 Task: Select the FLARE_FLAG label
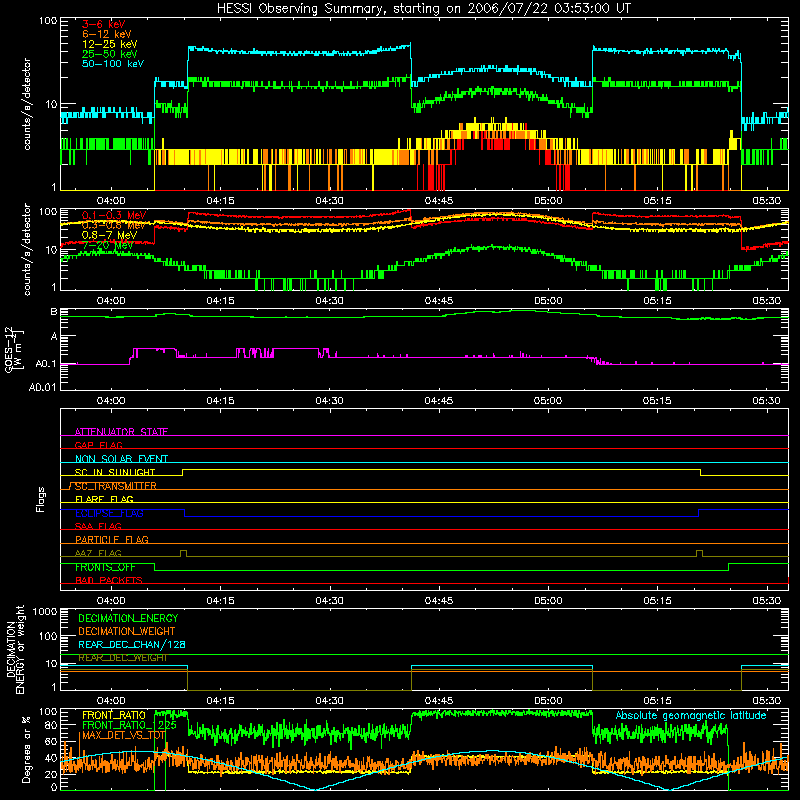104,499
